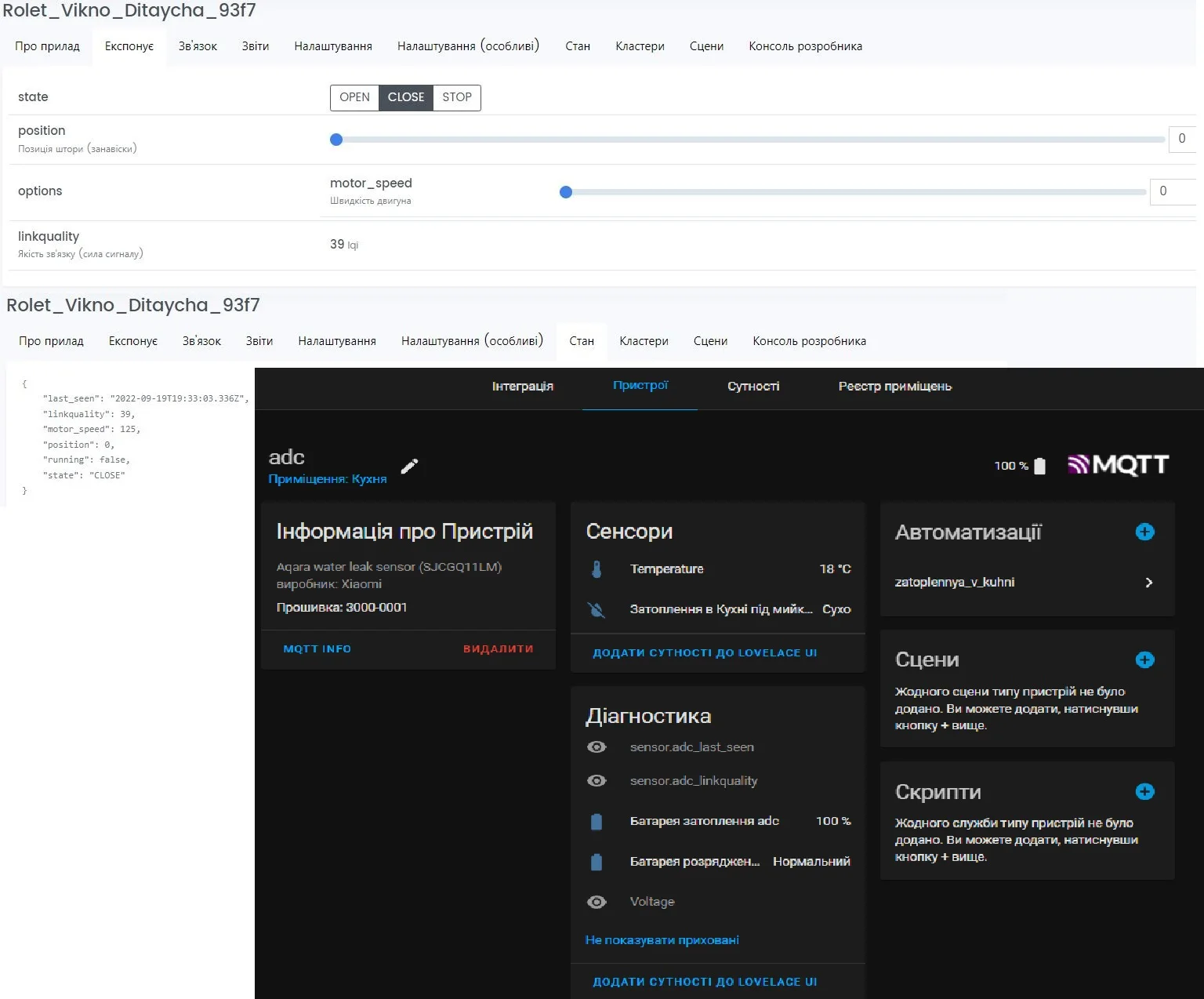Toggle visibility eye for Voltage
Screen dimensions: 1204x999
[597, 902]
